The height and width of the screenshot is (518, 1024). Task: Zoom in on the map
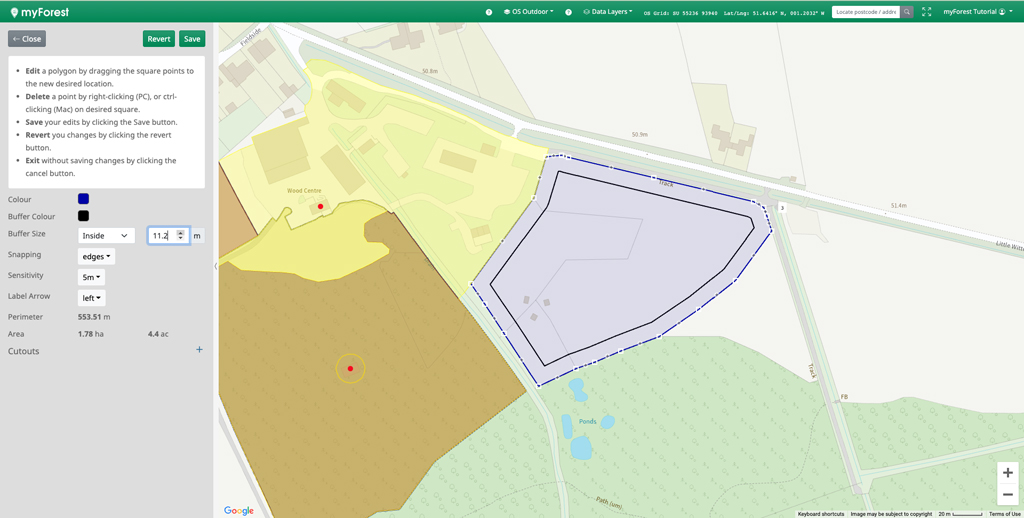[x=1007, y=473]
